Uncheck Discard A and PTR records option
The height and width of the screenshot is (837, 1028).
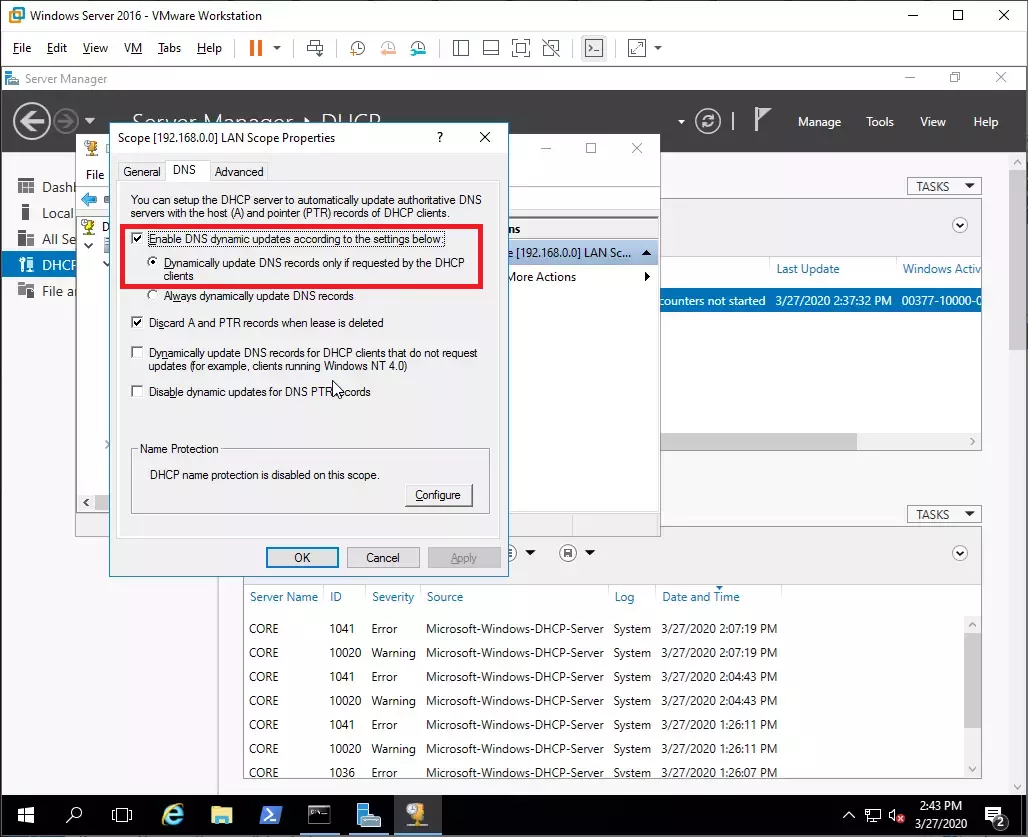[x=137, y=322]
